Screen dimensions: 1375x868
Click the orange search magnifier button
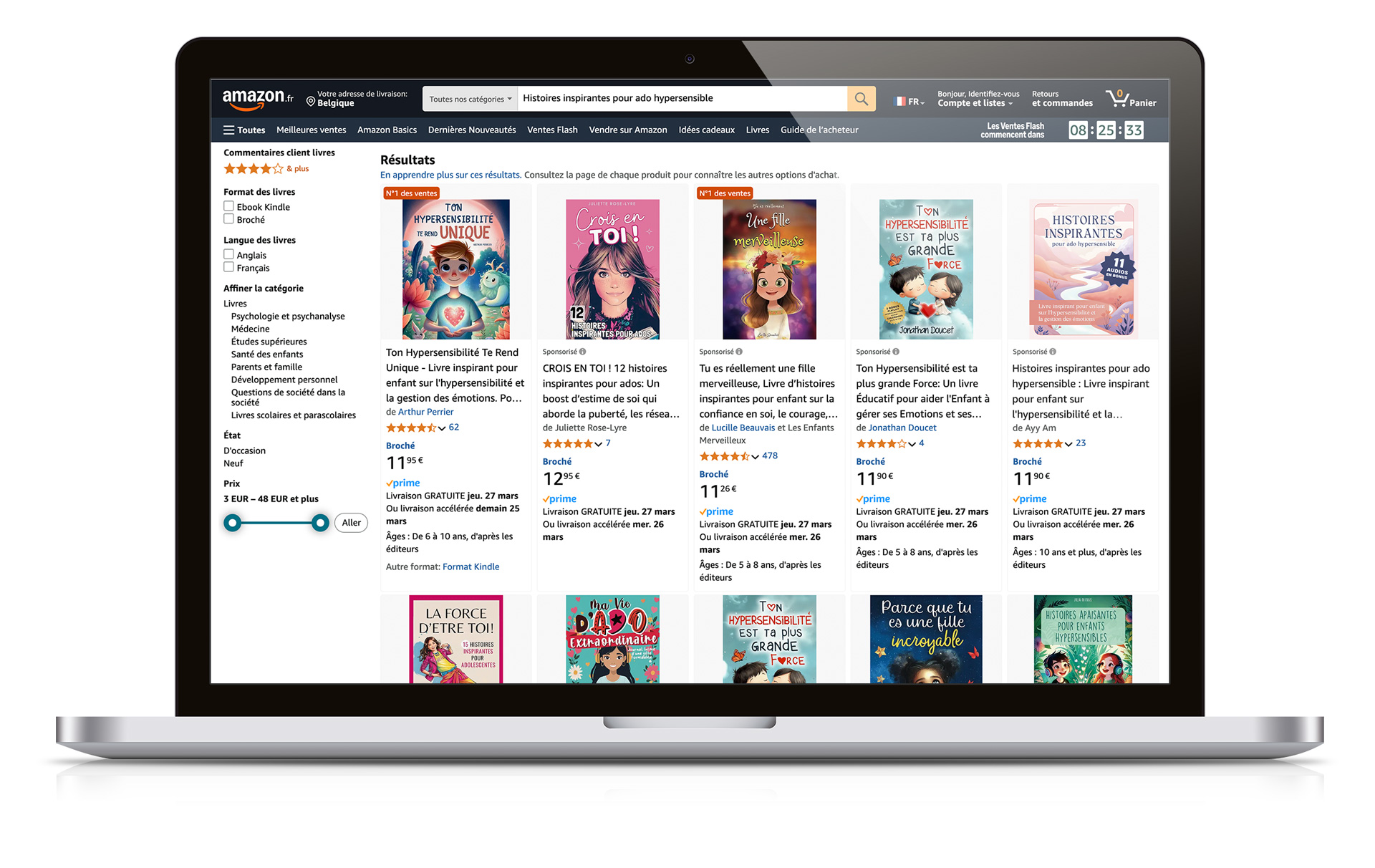pyautogui.click(x=861, y=99)
